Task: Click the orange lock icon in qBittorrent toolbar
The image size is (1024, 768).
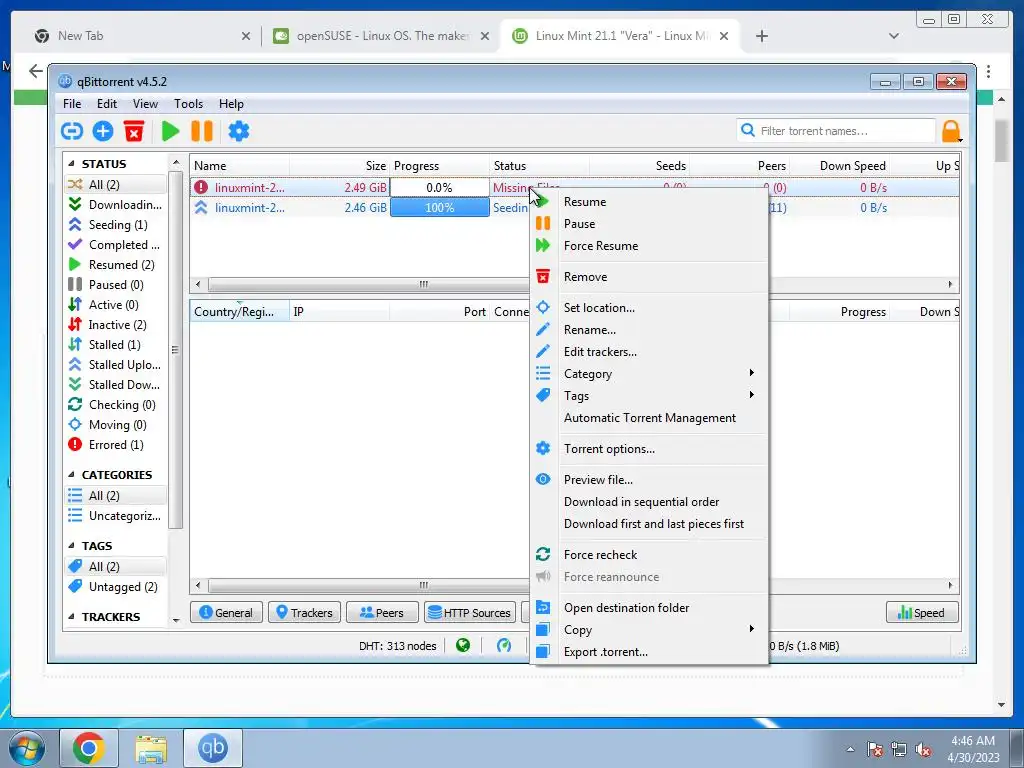Action: coord(951,131)
